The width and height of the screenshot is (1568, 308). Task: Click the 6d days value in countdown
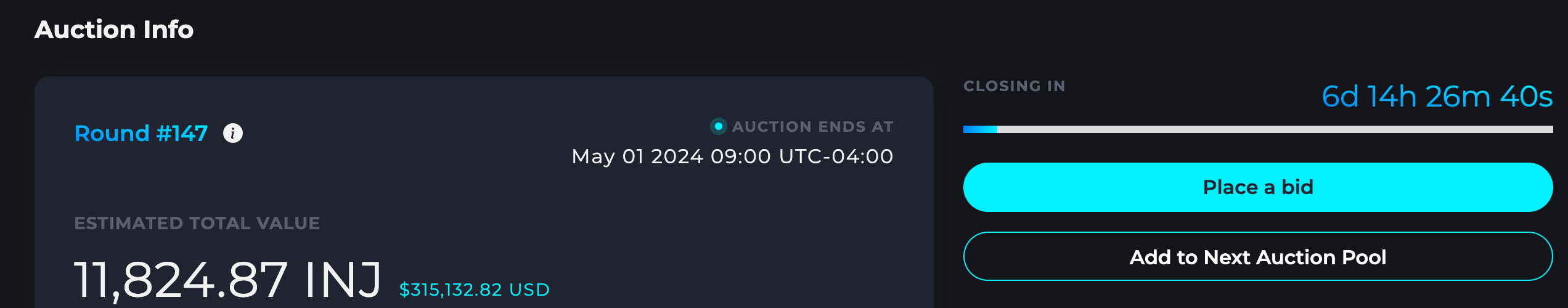[x=1340, y=97]
